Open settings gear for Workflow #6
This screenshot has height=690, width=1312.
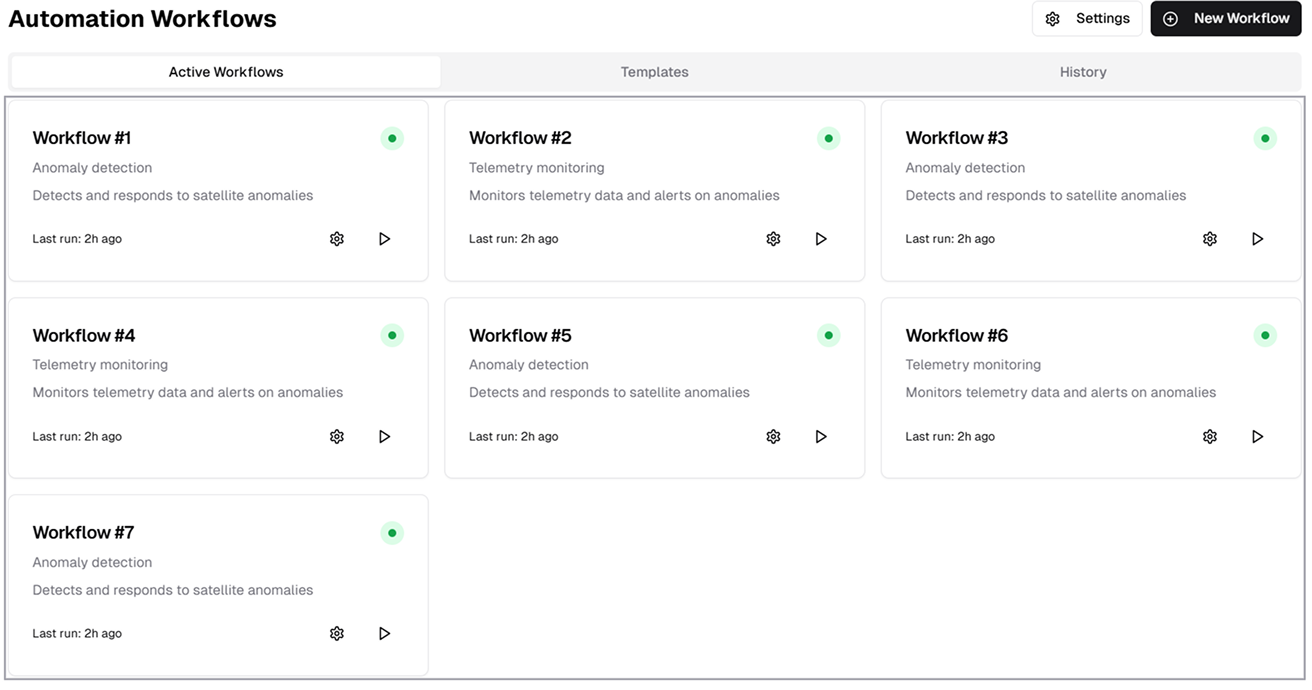pyautogui.click(x=1210, y=436)
